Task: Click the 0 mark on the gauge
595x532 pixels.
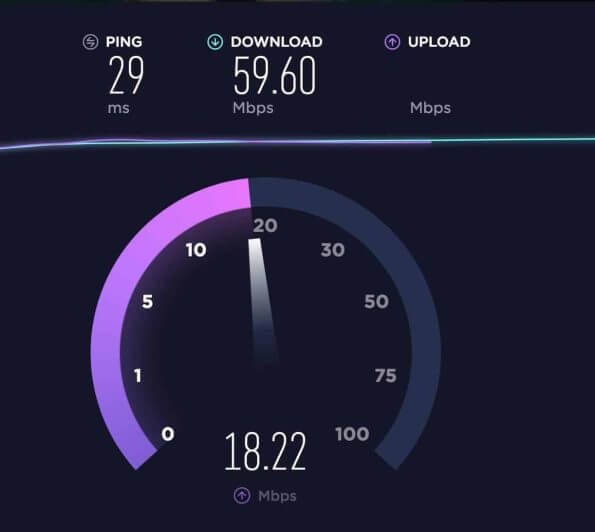Action: 168,434
